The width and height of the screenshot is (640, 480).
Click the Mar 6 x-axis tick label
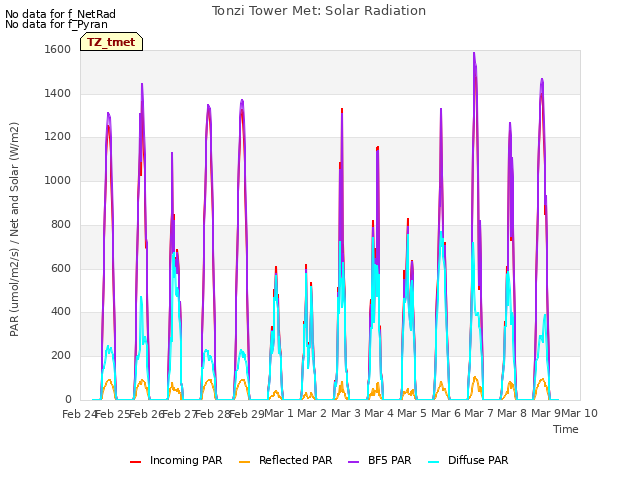pyautogui.click(x=446, y=413)
